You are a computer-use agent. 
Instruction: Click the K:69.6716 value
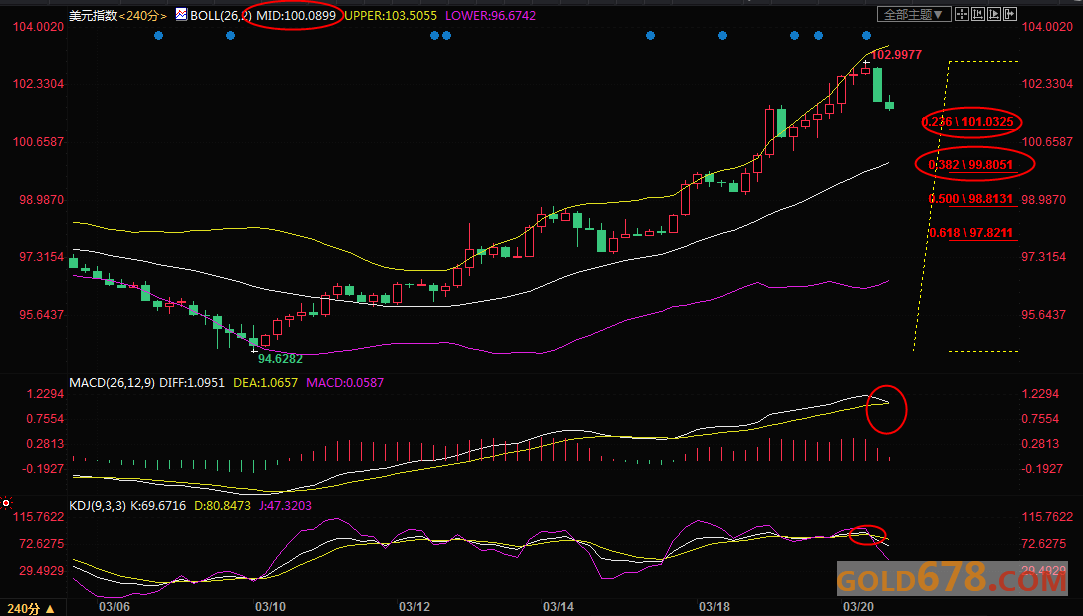tap(157, 506)
